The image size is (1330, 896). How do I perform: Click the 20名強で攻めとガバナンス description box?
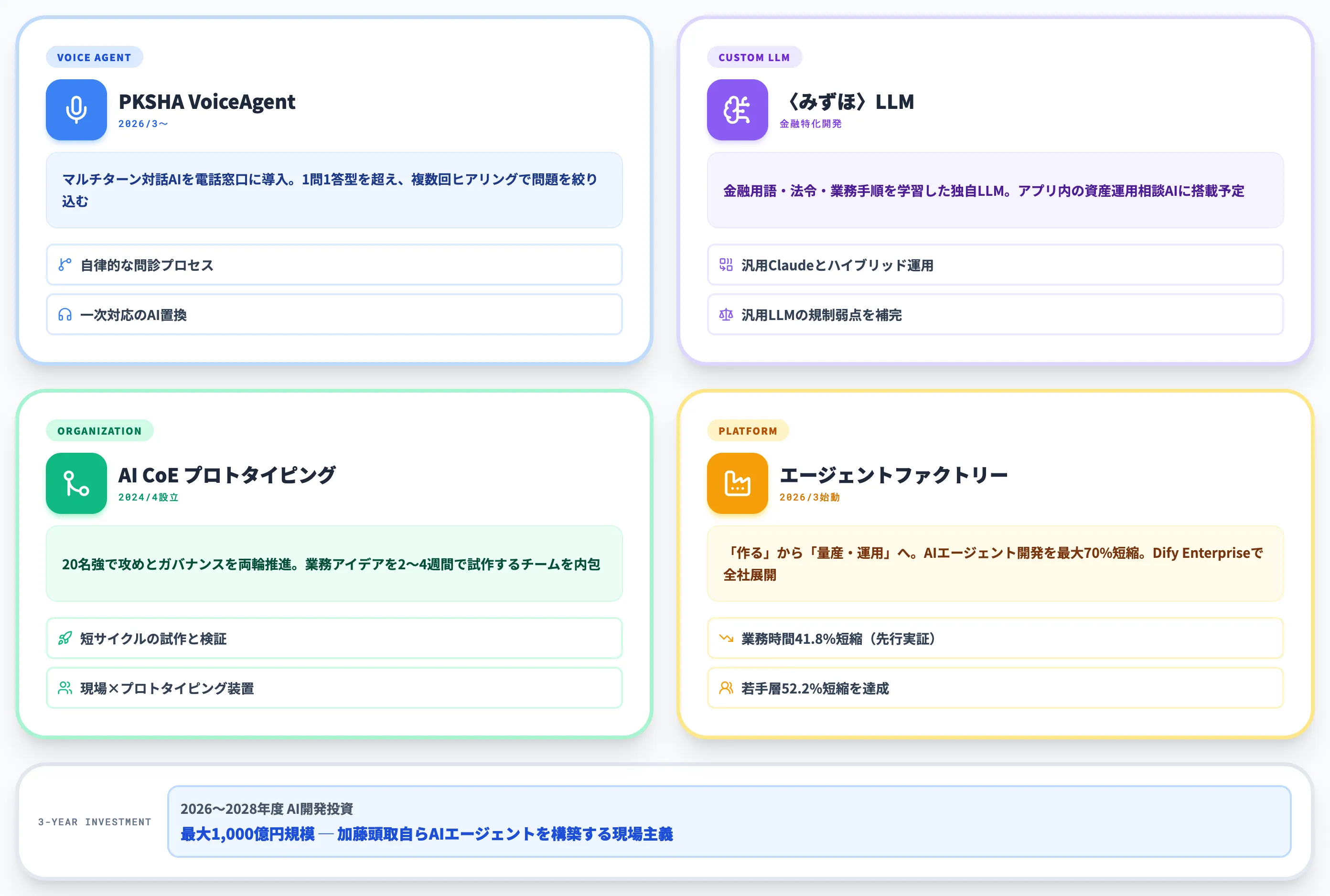(334, 564)
